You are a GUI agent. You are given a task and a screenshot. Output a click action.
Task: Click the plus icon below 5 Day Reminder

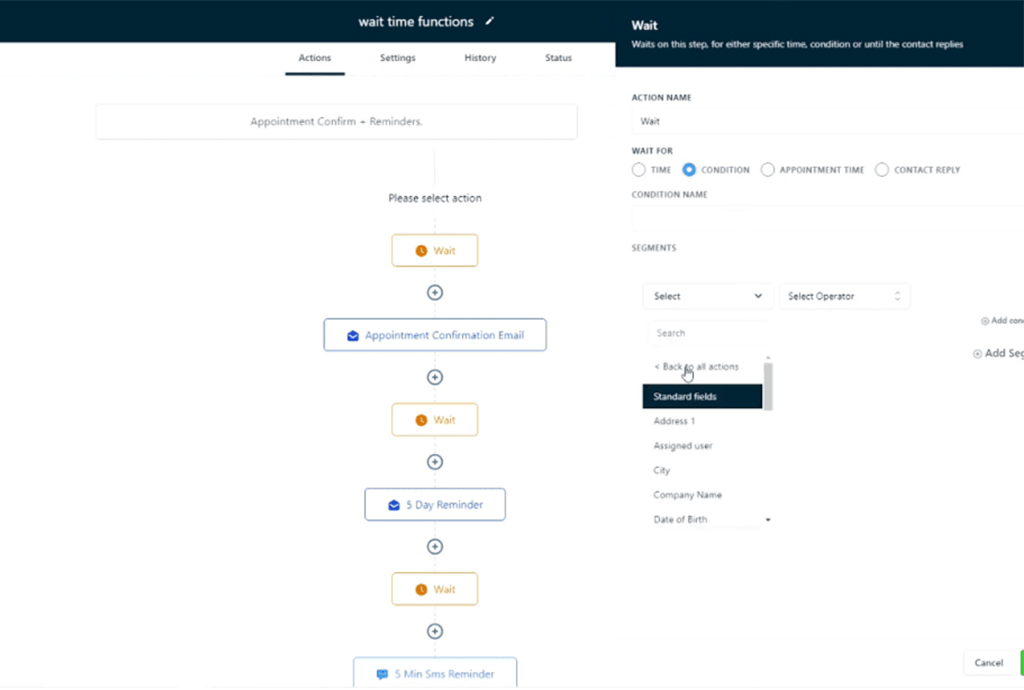[x=435, y=547]
